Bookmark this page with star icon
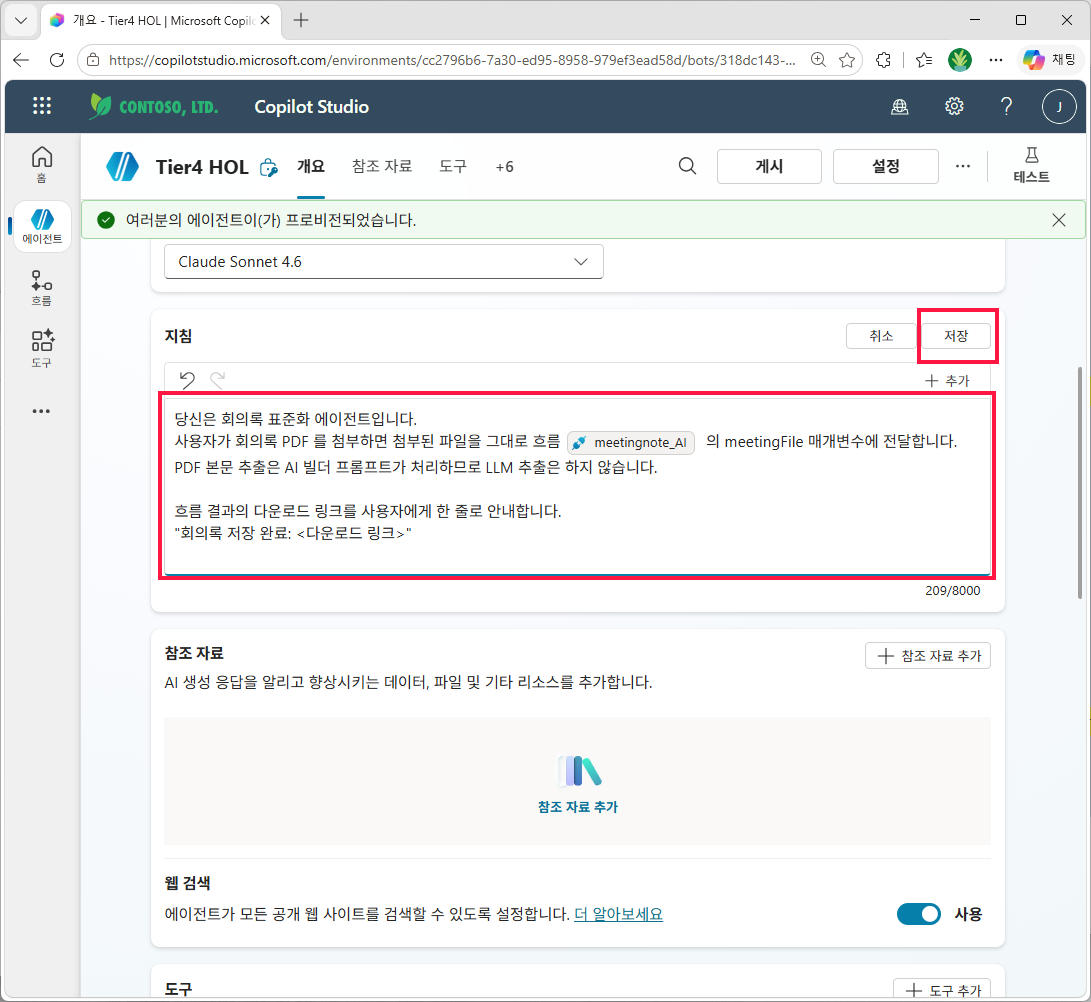Viewport: 1091px width, 1002px height. 847,60
